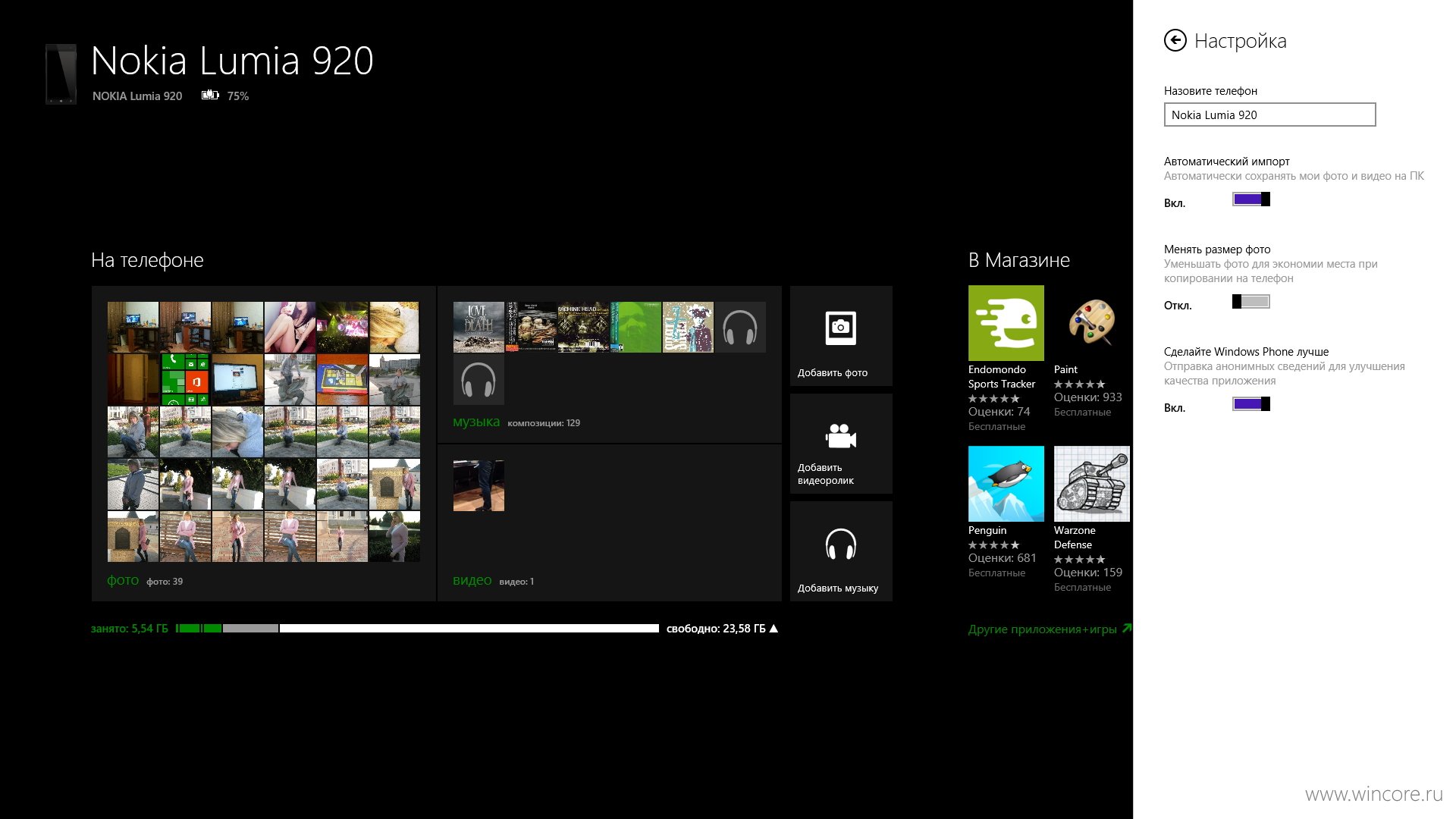Open the видео section label

pos(472,580)
